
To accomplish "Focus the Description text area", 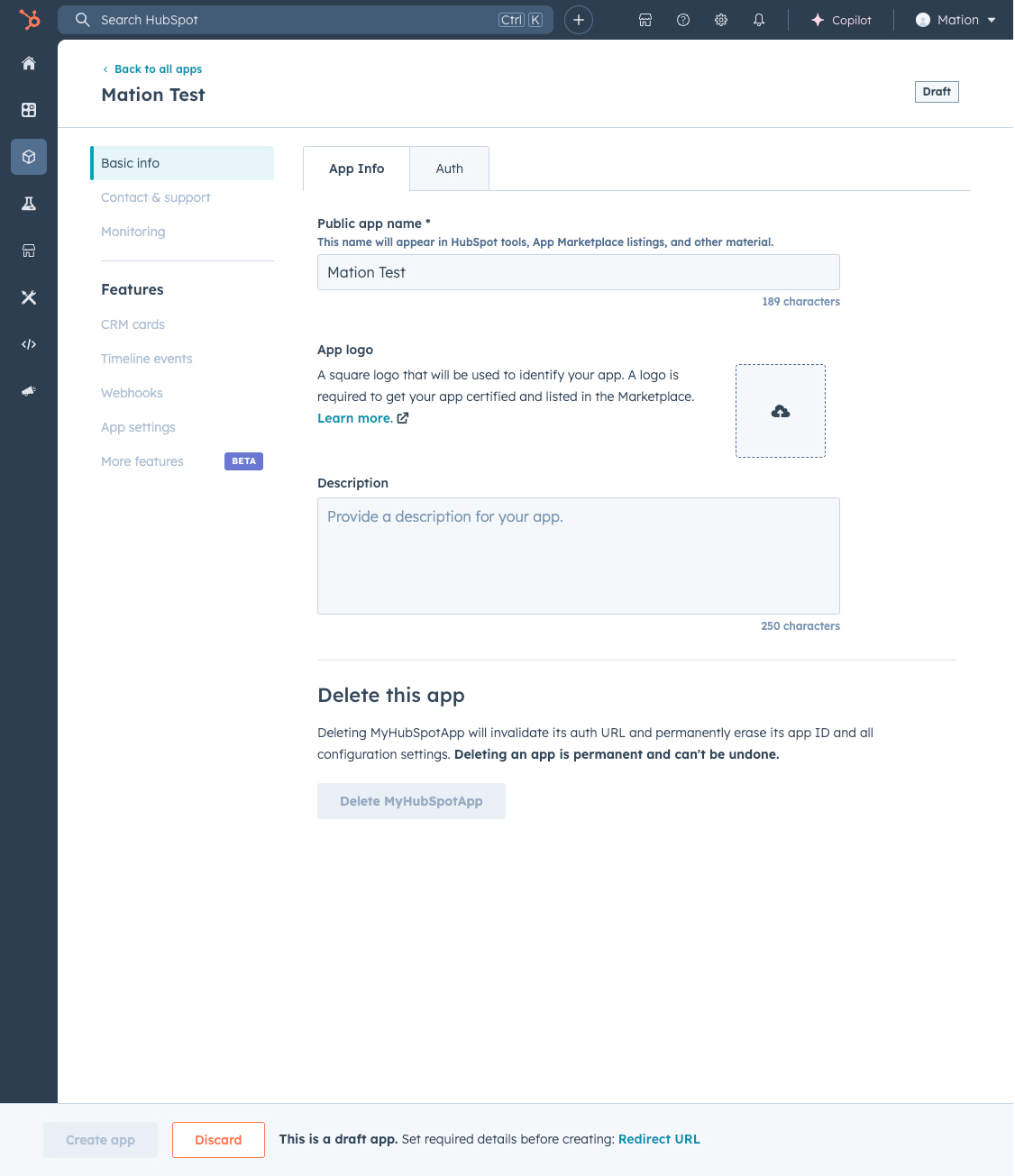I will (579, 556).
